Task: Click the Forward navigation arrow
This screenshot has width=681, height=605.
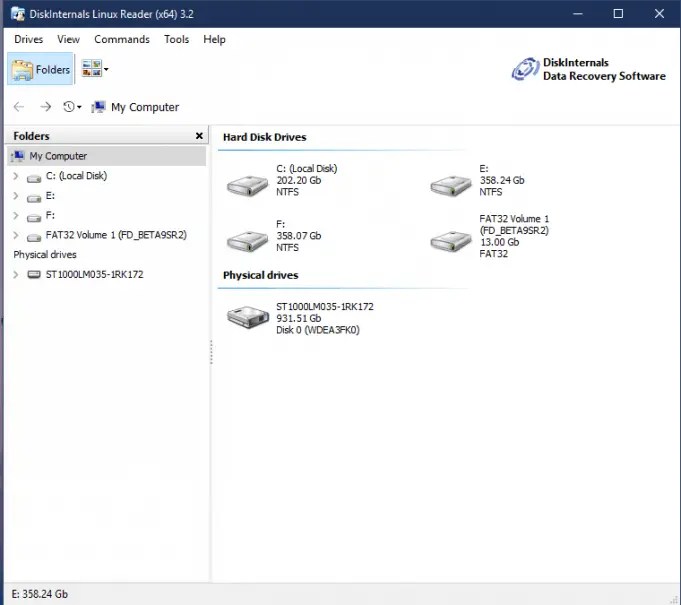Action: (45, 107)
